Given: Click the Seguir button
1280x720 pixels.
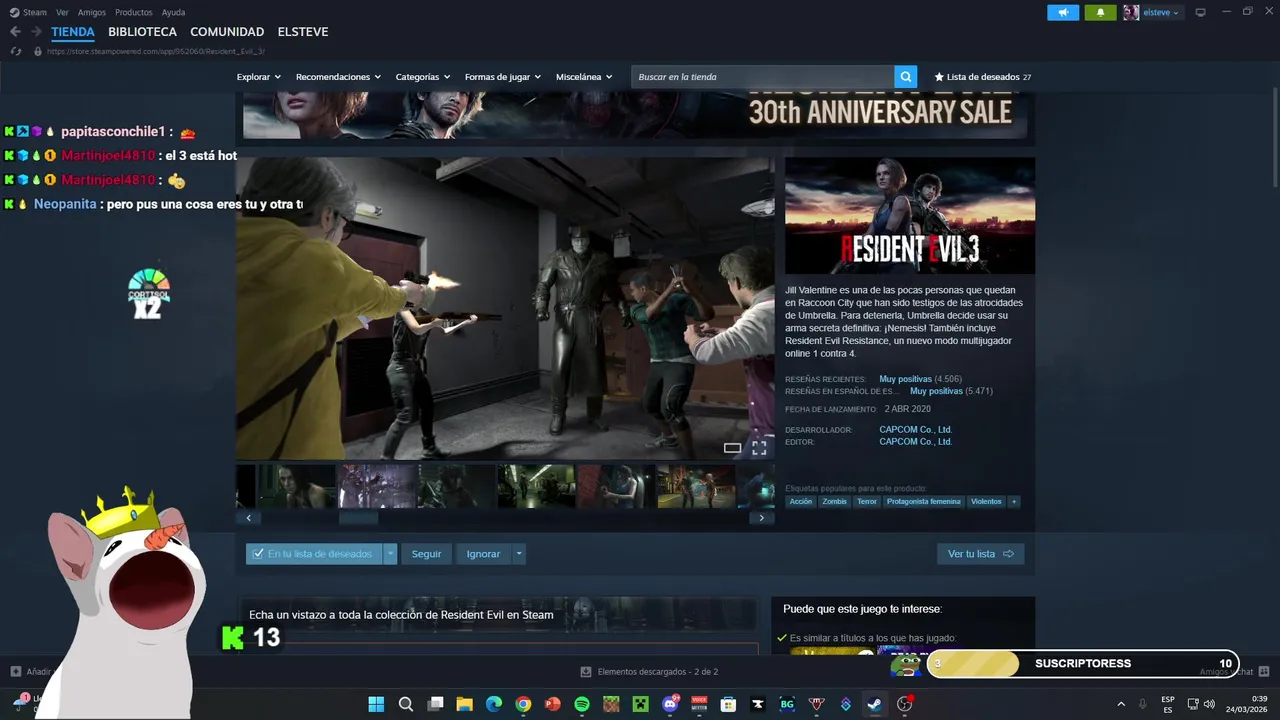Looking at the screenshot, I should click(x=426, y=554).
